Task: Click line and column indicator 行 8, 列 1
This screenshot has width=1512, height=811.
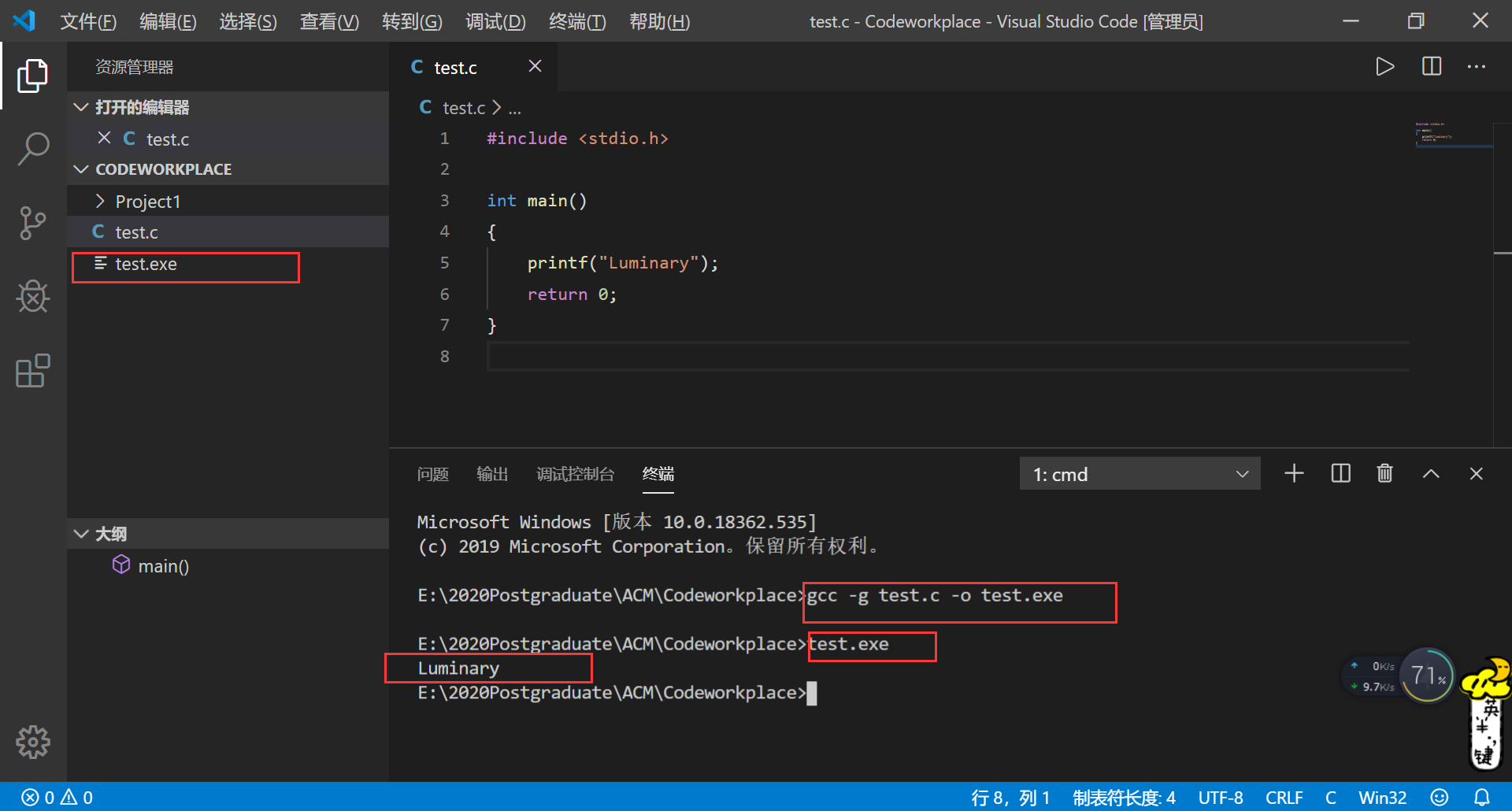Action: pyautogui.click(x=1010, y=798)
